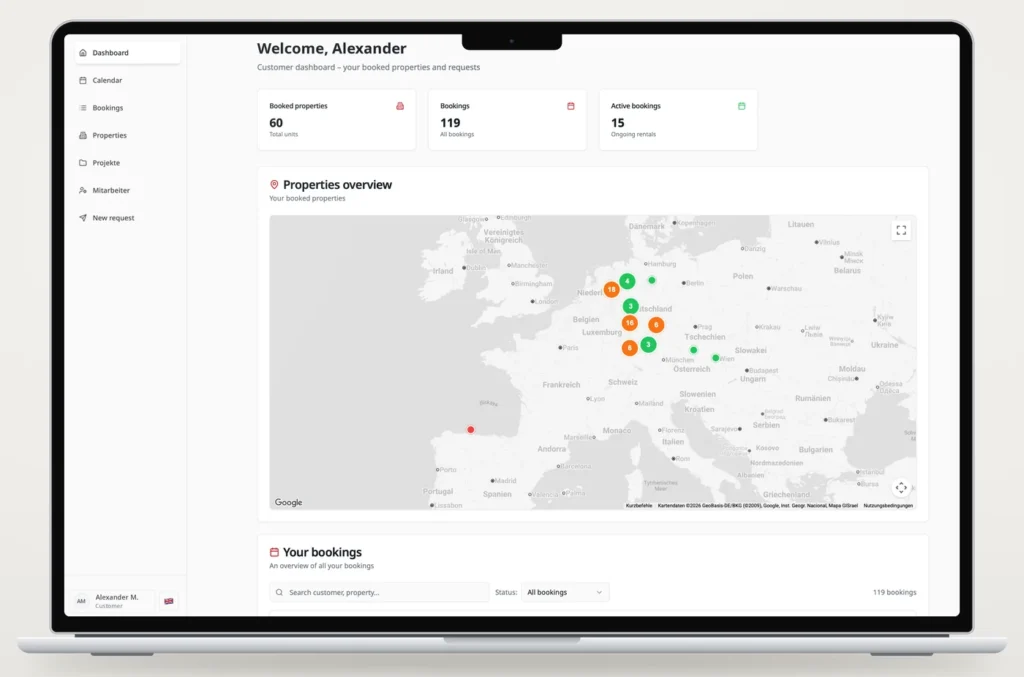The image size is (1024, 677).
Task: Click the New request paper-plane icon
Action: [83, 217]
